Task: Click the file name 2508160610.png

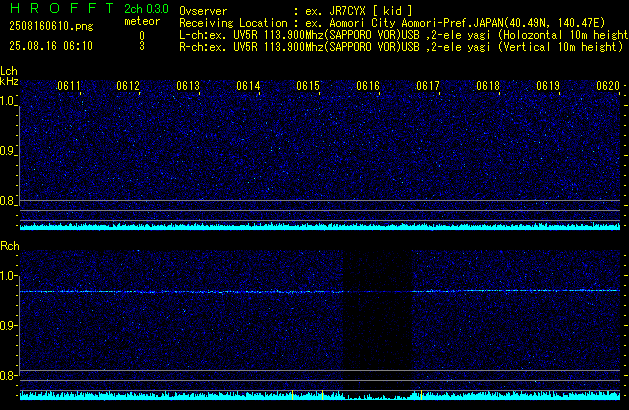Action: [51, 26]
